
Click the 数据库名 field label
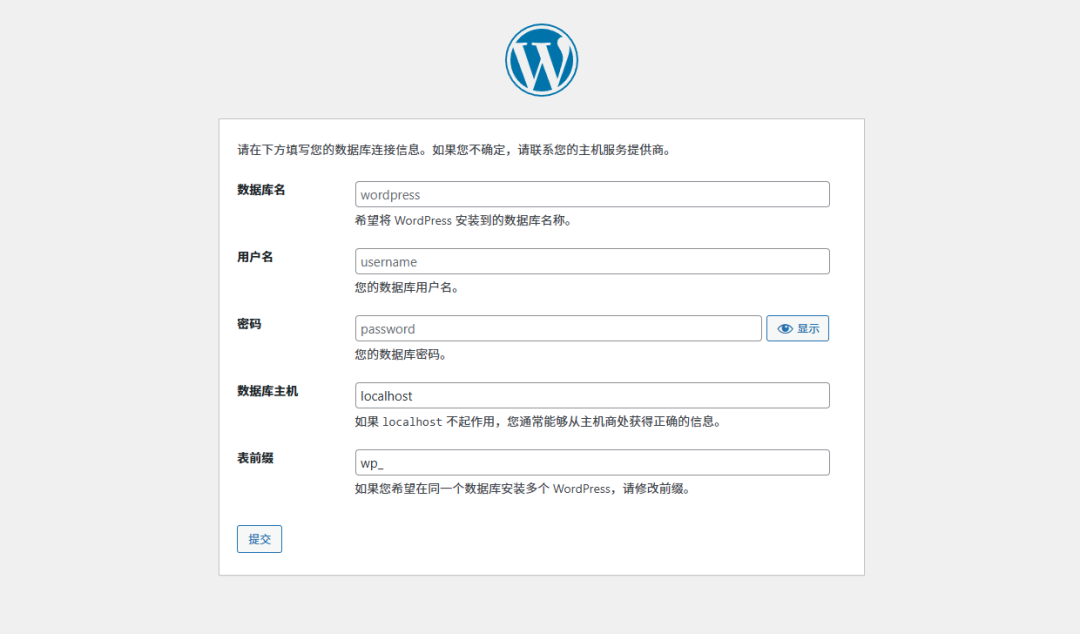tap(259, 189)
